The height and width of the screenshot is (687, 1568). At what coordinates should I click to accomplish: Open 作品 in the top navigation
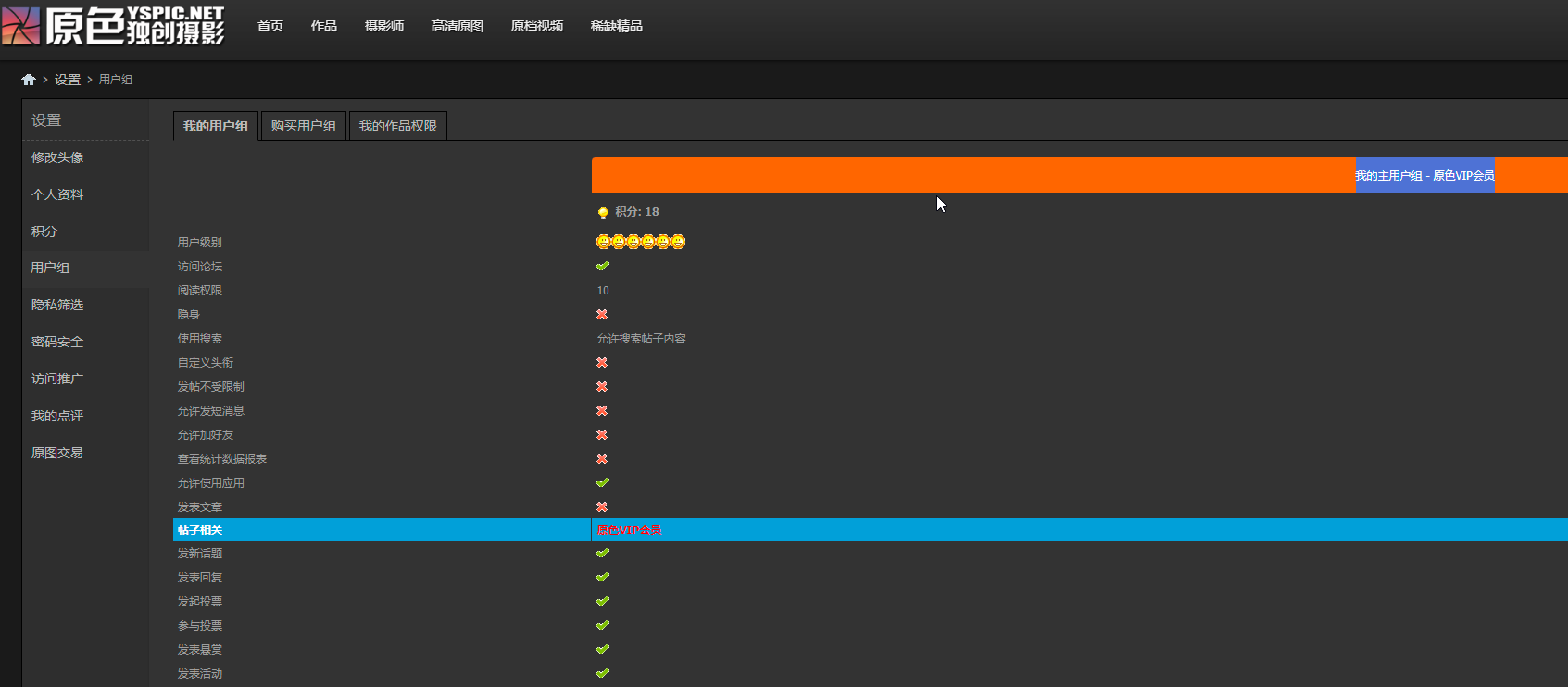click(324, 26)
